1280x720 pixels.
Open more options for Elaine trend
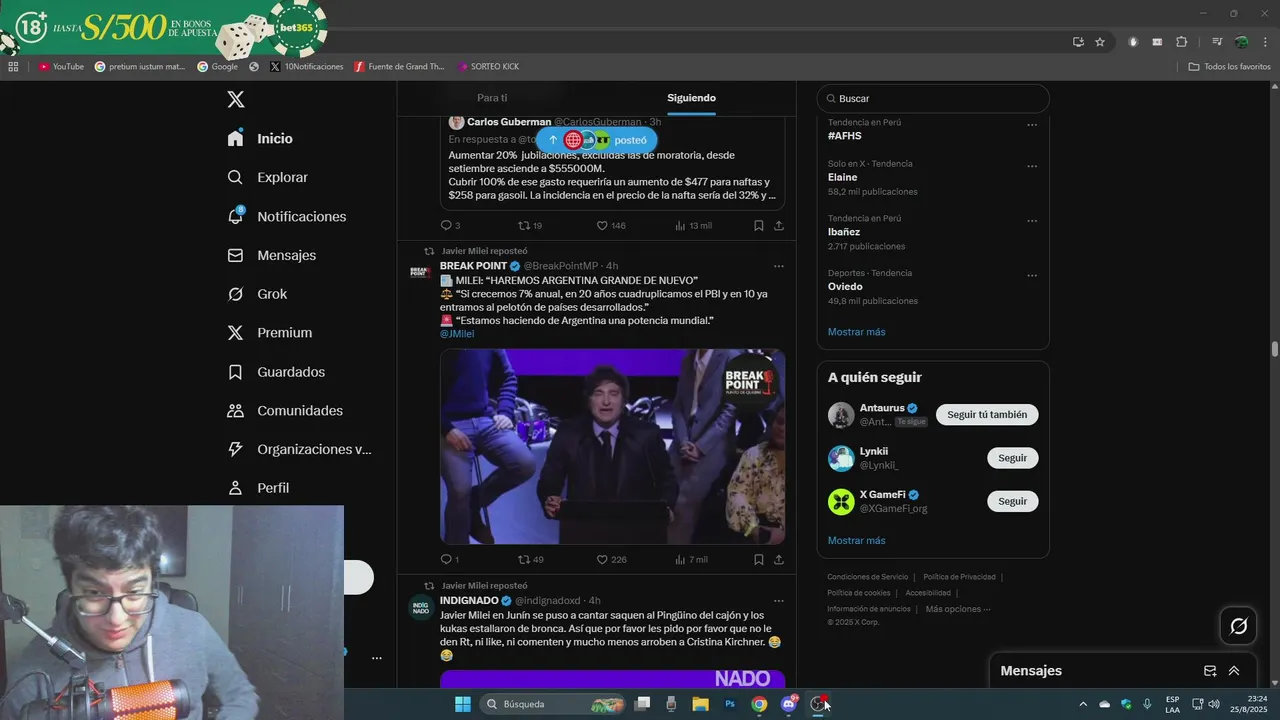pyautogui.click(x=1032, y=167)
